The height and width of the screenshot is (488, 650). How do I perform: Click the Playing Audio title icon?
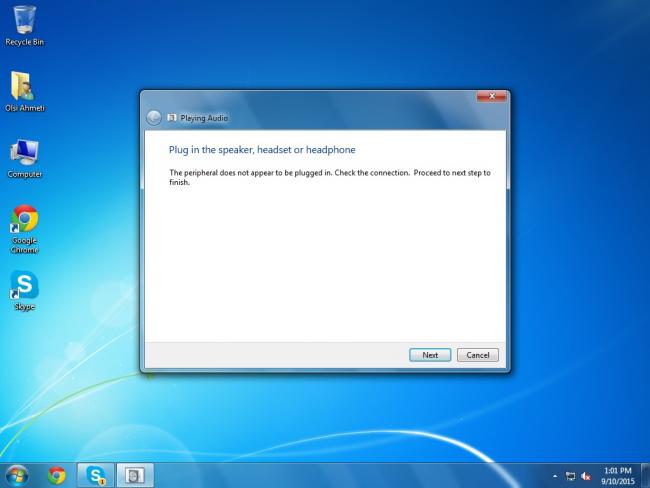click(172, 118)
